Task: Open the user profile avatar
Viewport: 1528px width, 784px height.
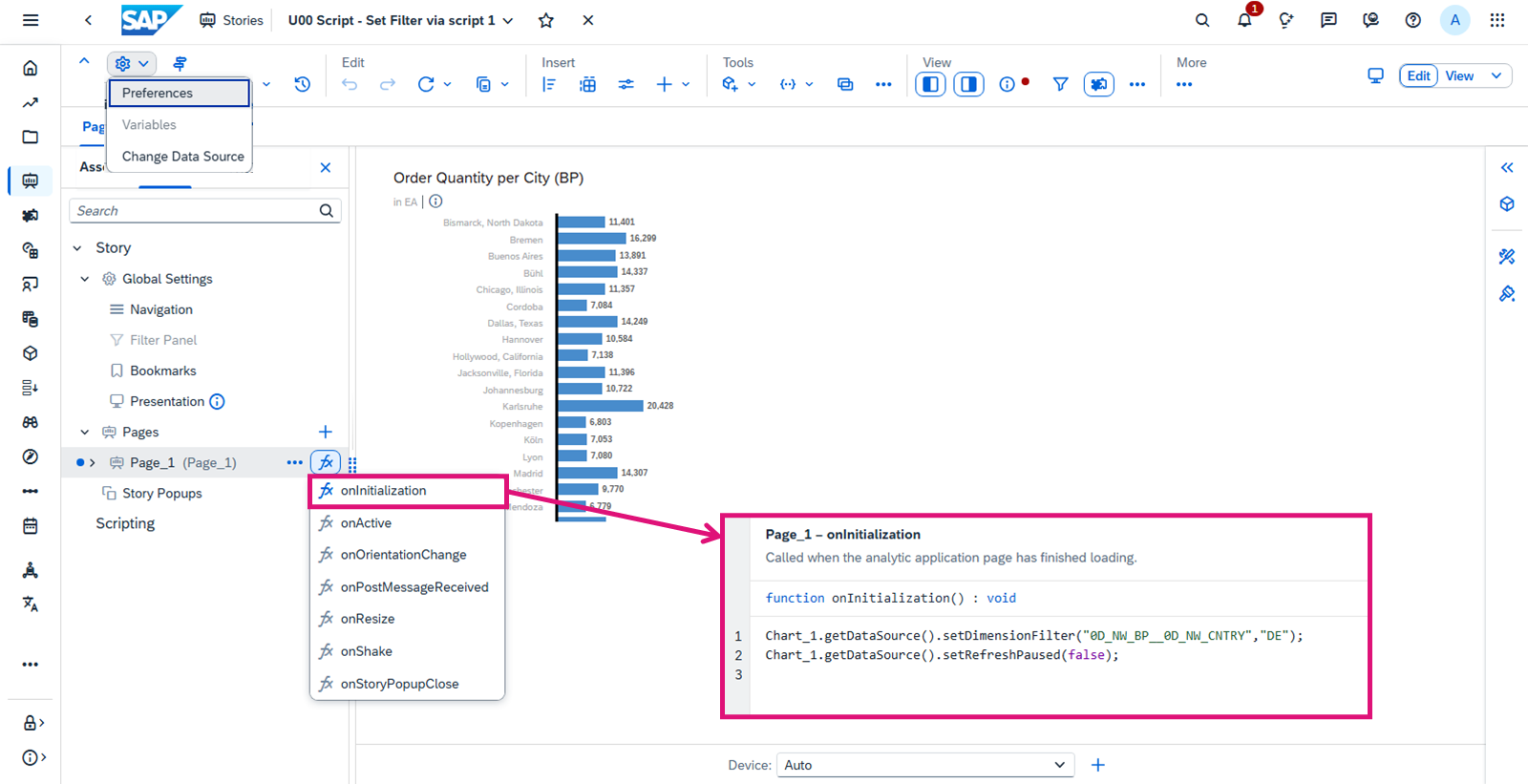Action: [x=1454, y=20]
